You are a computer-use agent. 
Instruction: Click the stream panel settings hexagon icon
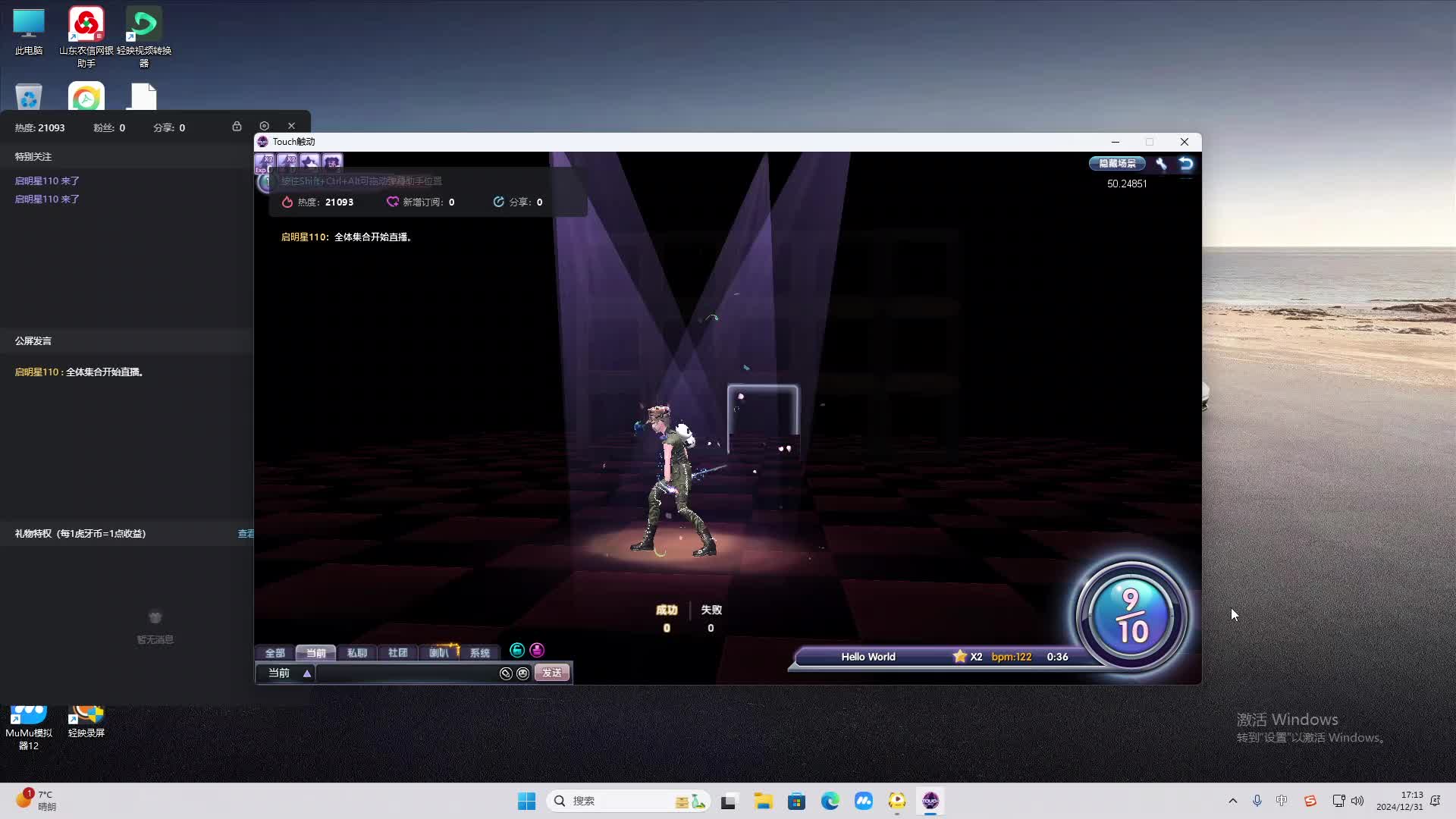(264, 127)
